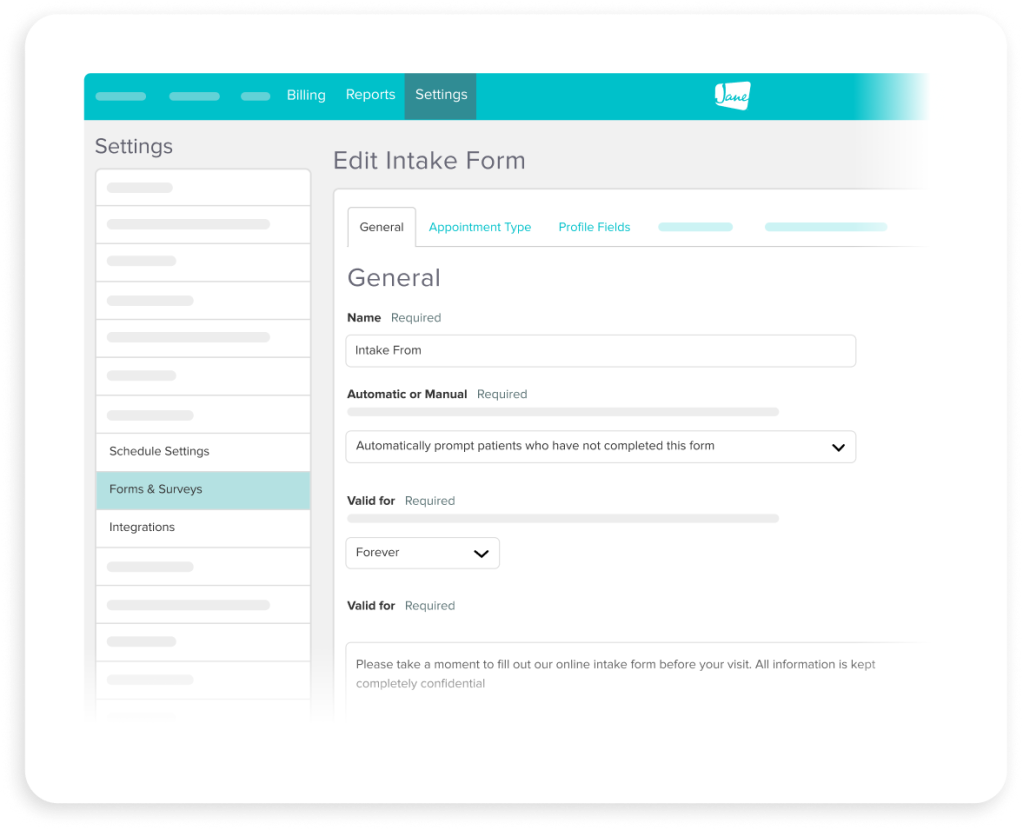The height and width of the screenshot is (830, 1023).
Task: Go to the Settings navigation tab
Action: (x=440, y=95)
